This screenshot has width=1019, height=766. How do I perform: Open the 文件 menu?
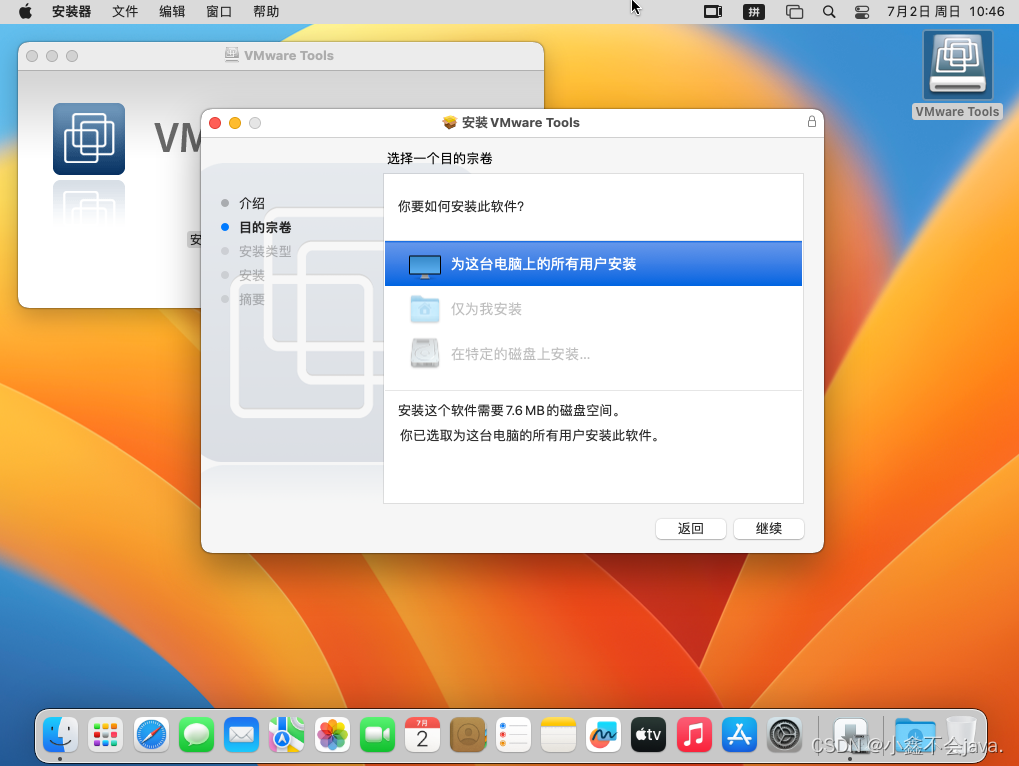(x=125, y=12)
